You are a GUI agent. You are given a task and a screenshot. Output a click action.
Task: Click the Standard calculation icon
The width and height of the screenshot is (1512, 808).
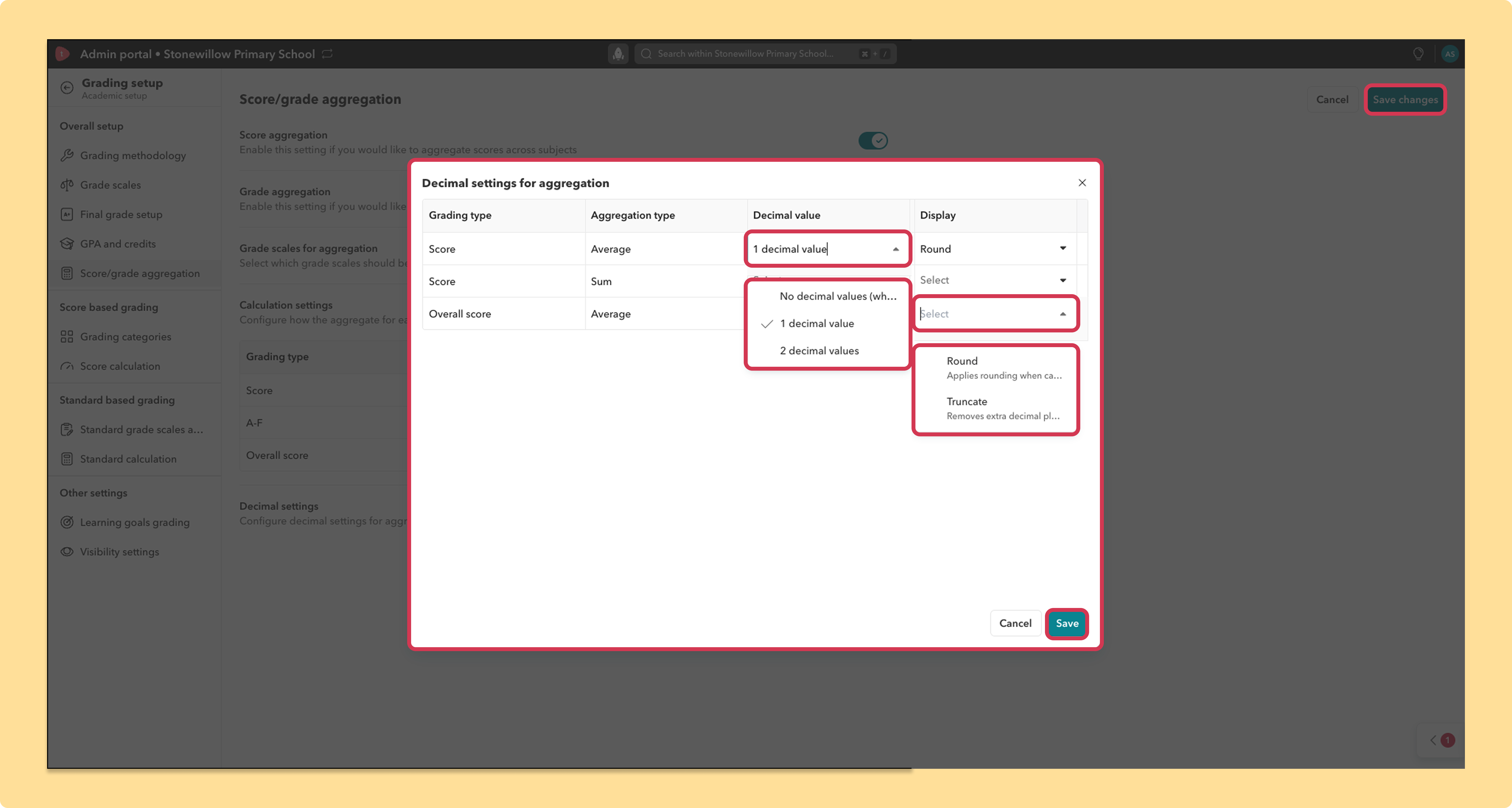pyautogui.click(x=67, y=459)
